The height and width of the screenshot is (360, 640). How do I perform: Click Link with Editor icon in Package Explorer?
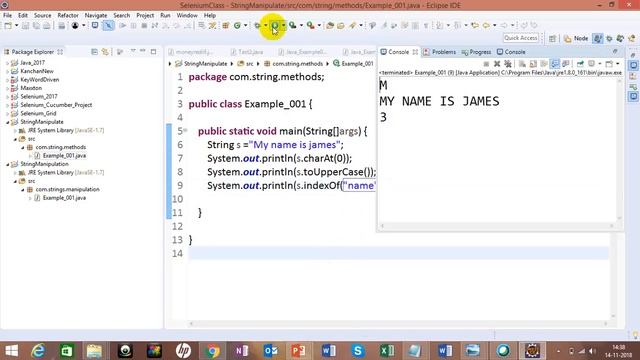click(105, 52)
